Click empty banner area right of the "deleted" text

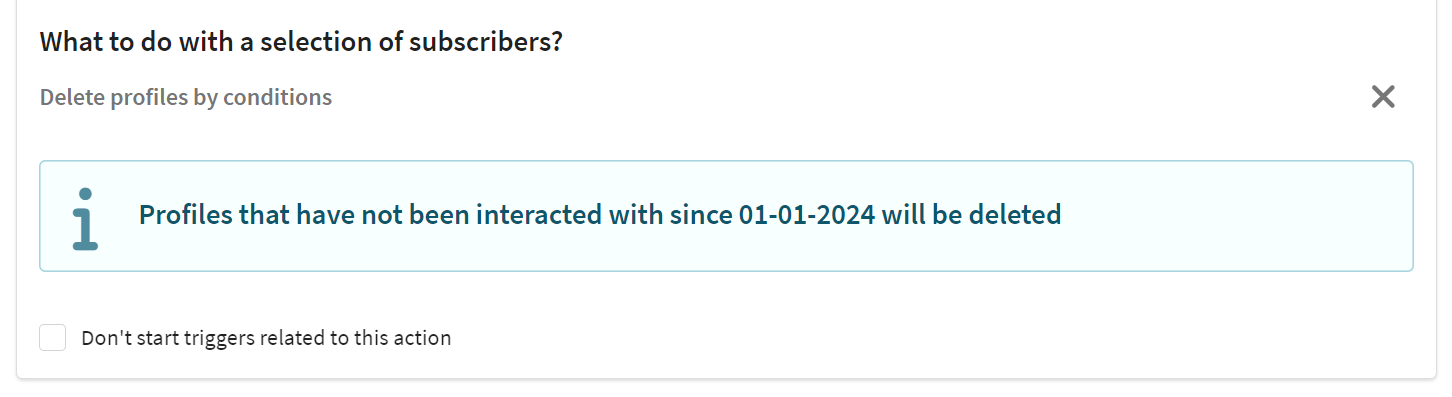1235,215
